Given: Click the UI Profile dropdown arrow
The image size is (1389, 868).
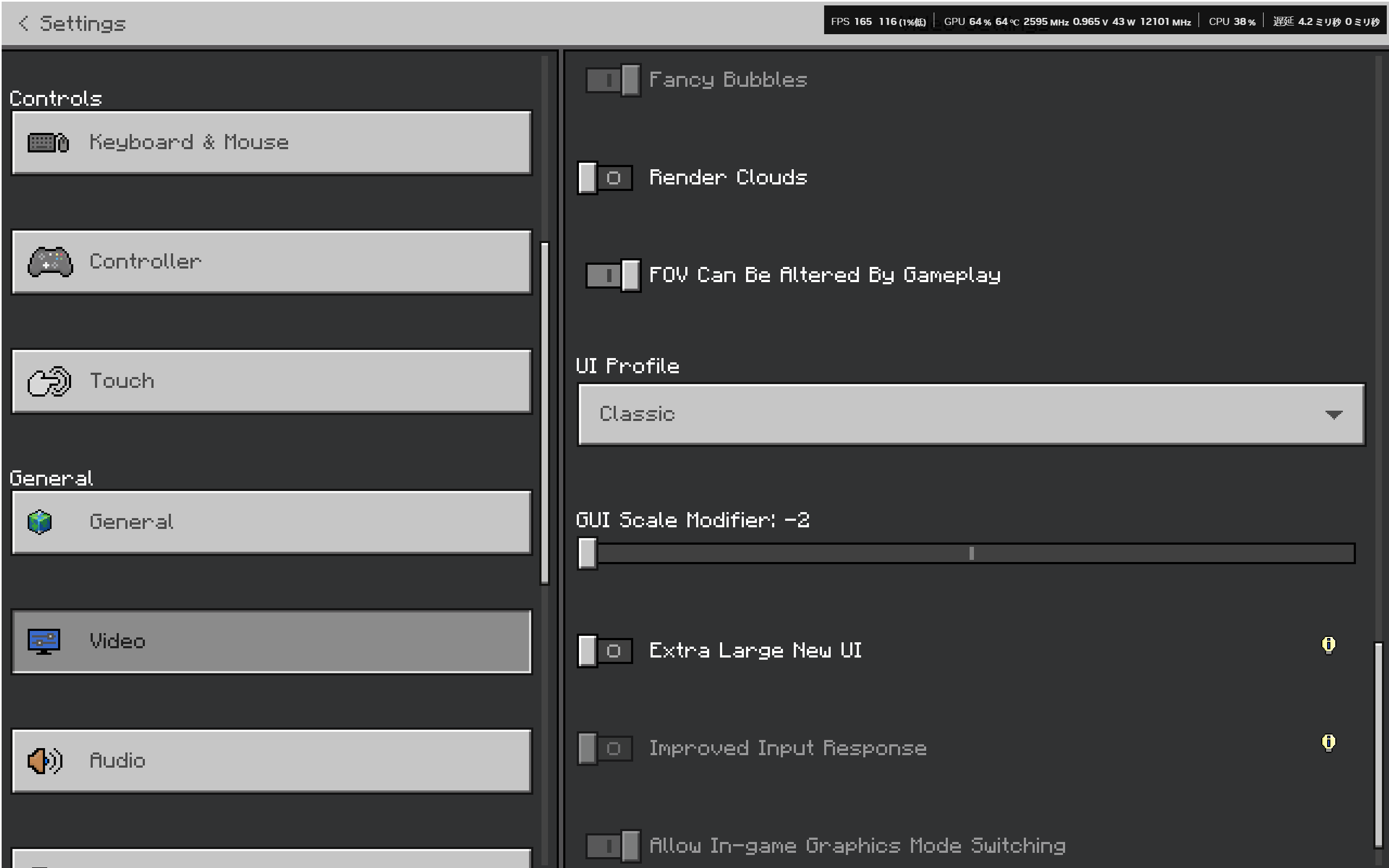Looking at the screenshot, I should pyautogui.click(x=1333, y=414).
